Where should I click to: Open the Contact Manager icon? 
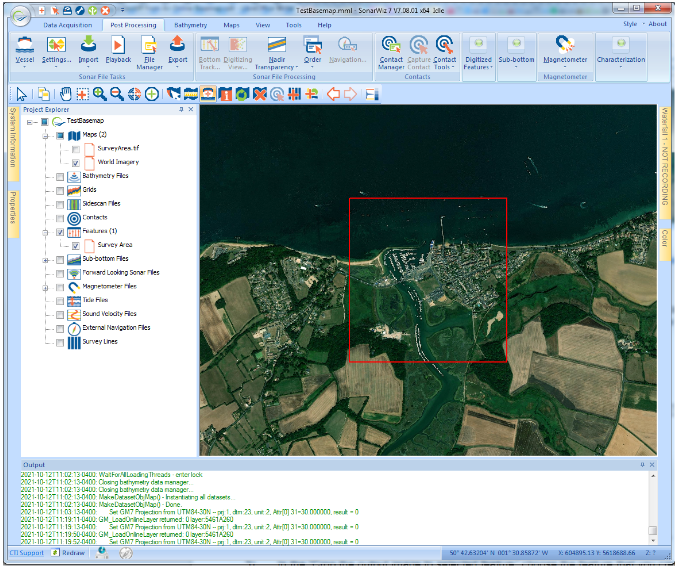click(x=391, y=45)
